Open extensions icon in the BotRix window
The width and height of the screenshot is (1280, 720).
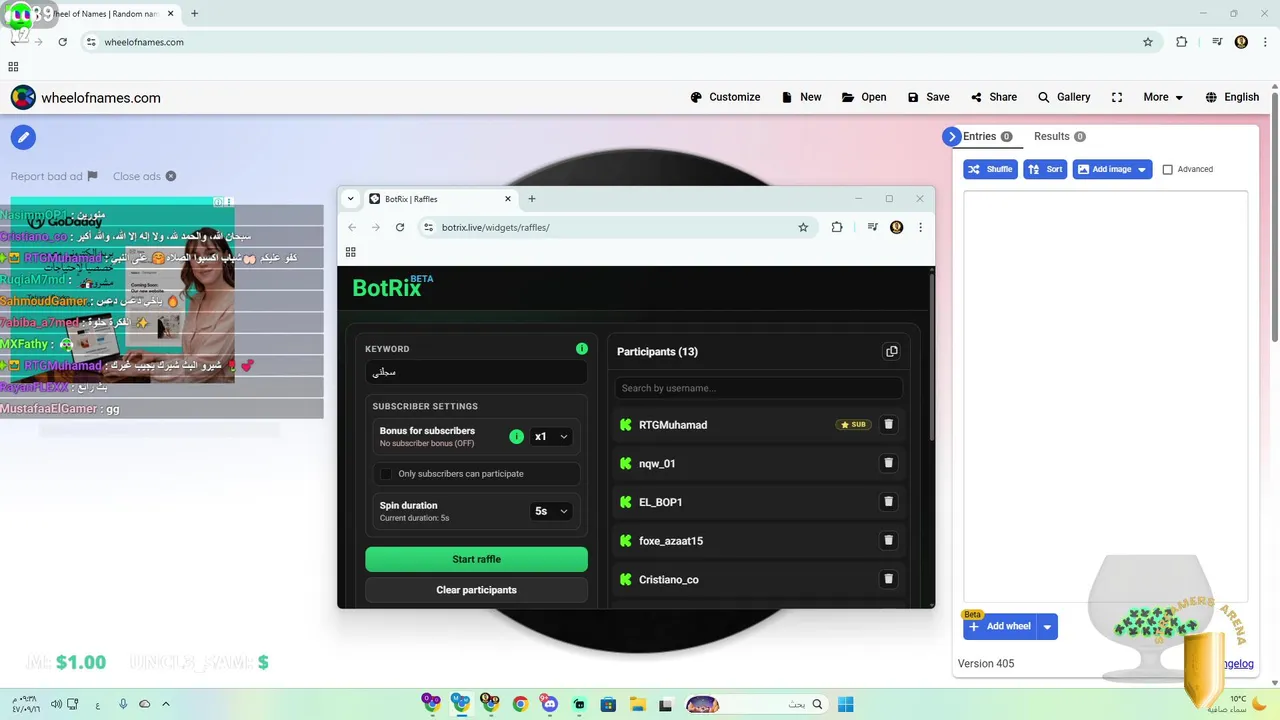[x=837, y=227]
